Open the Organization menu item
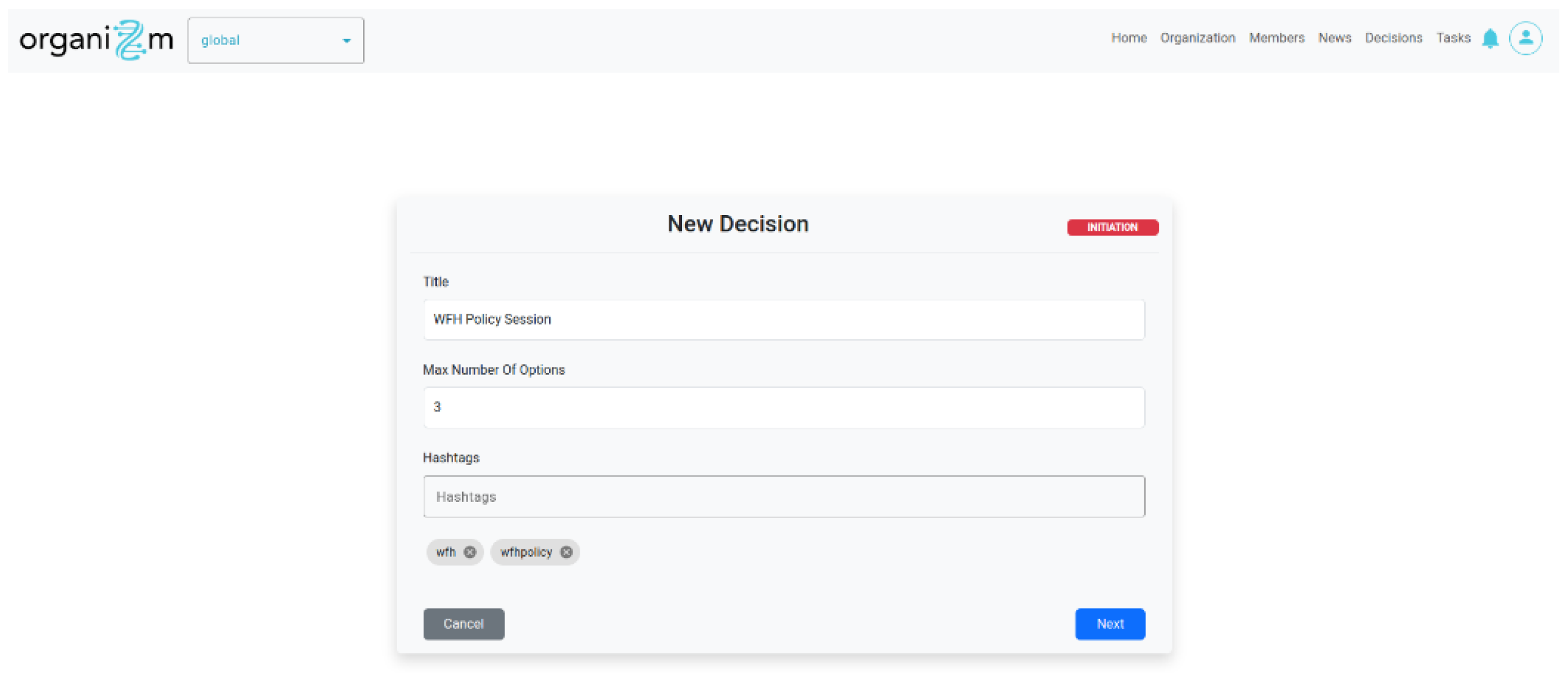Viewport: 1568px width, 673px height. pyautogui.click(x=1198, y=38)
